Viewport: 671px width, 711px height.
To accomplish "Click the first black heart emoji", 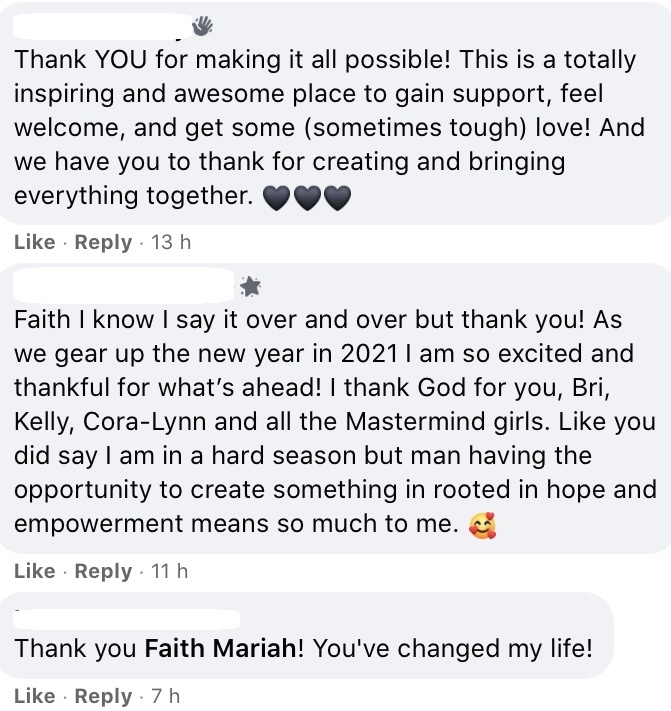I will click(275, 198).
